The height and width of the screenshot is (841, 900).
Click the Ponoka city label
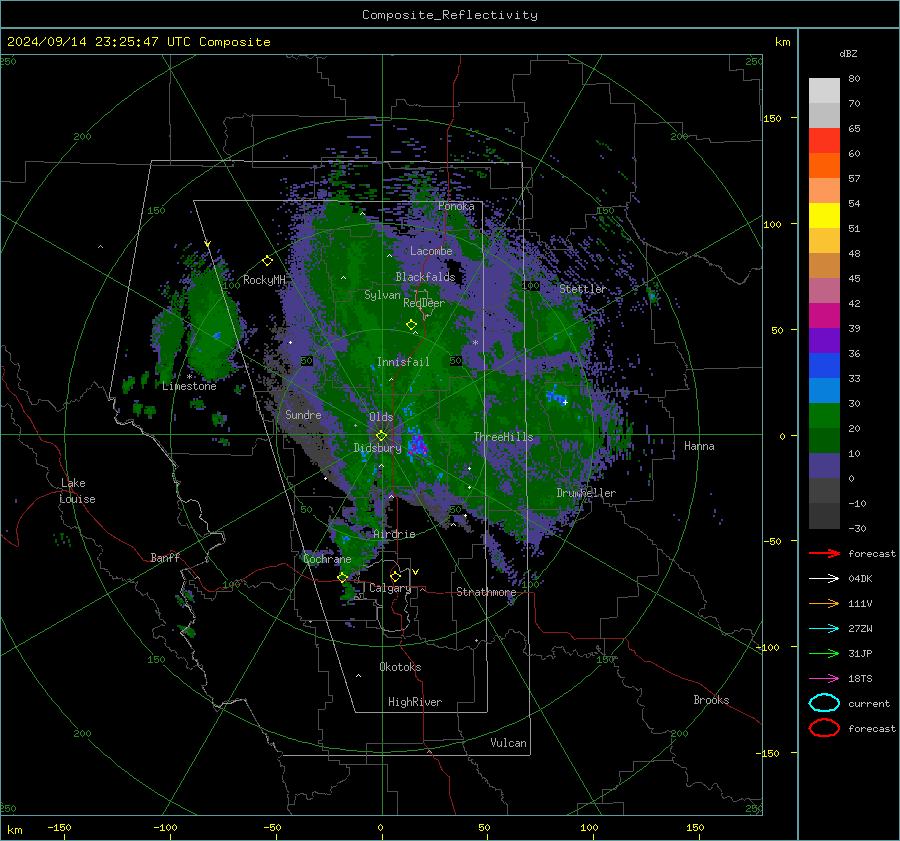click(456, 206)
